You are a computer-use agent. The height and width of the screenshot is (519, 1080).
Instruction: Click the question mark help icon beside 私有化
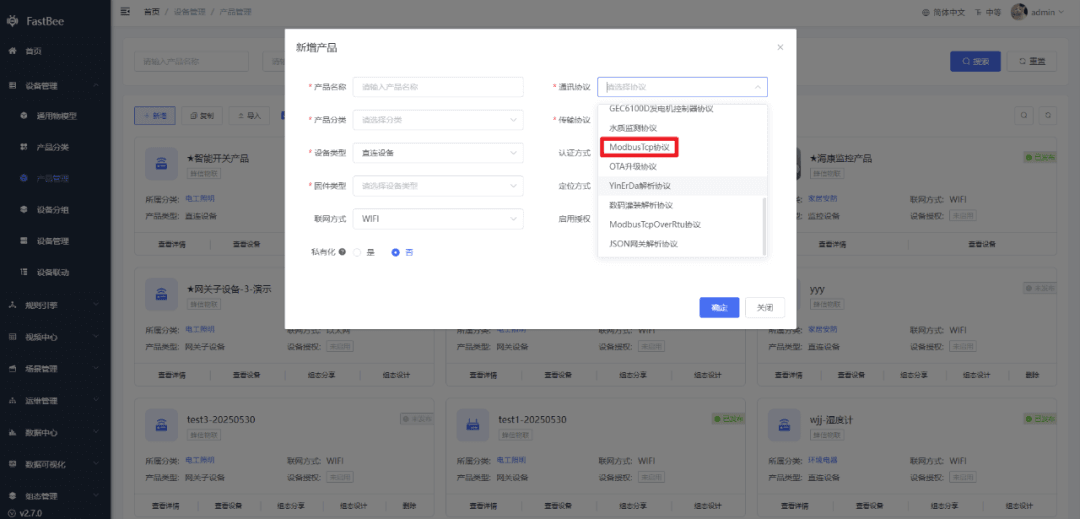point(342,252)
